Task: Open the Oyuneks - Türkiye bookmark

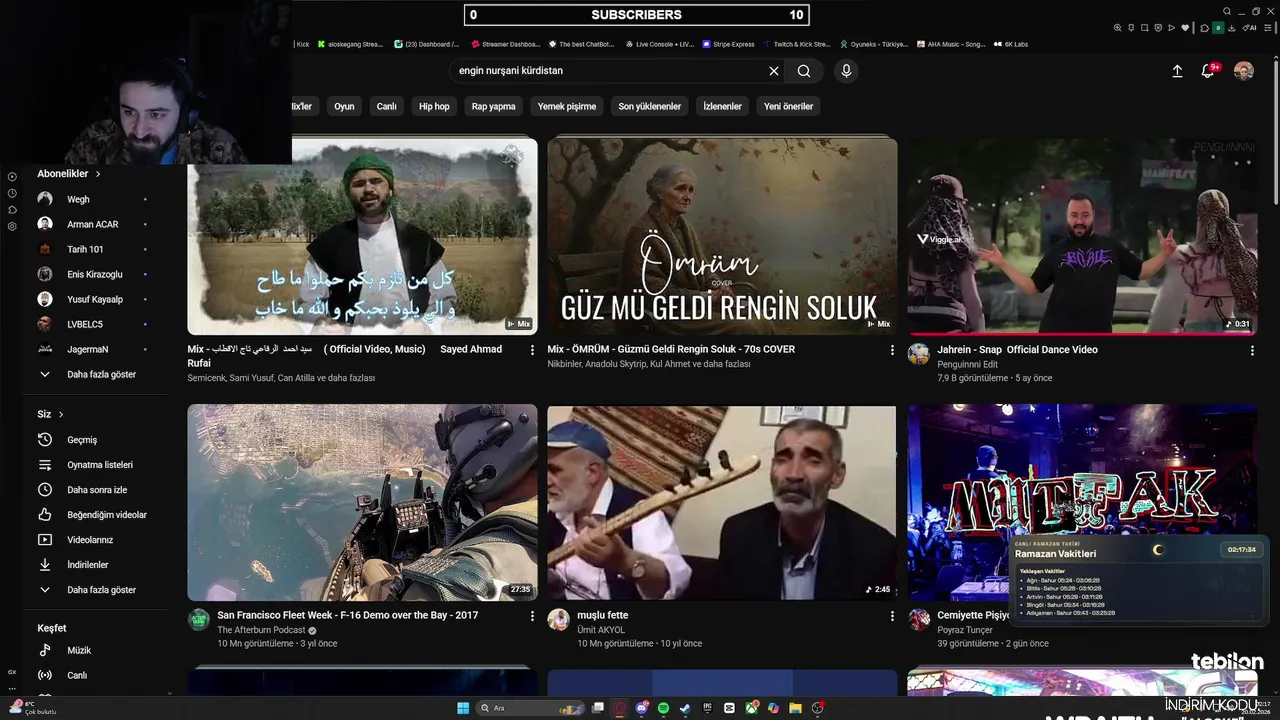Action: 874,44
